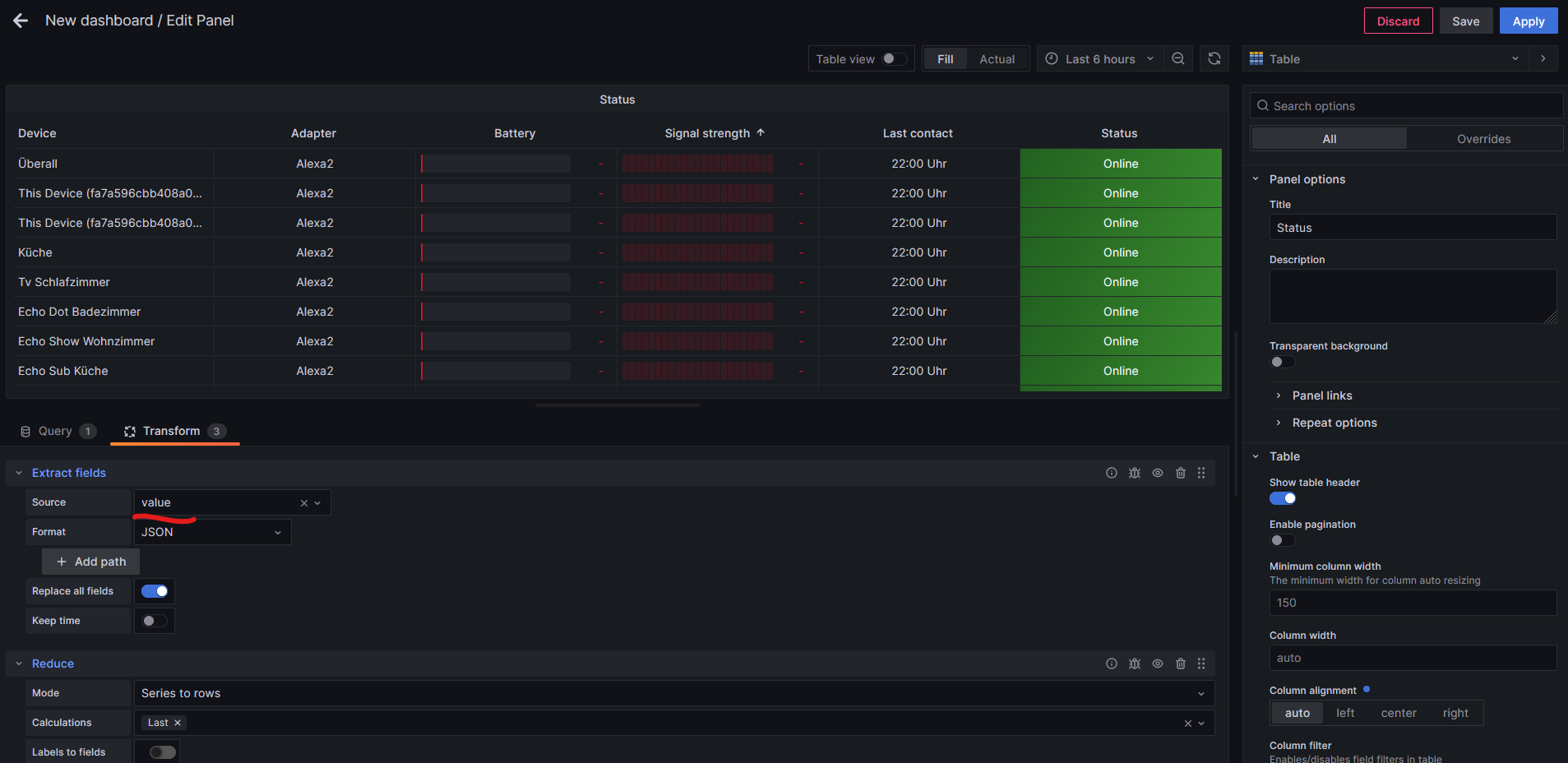Viewport: 1568px width, 763px height.
Task: Click the Save button
Action: pyautogui.click(x=1466, y=21)
